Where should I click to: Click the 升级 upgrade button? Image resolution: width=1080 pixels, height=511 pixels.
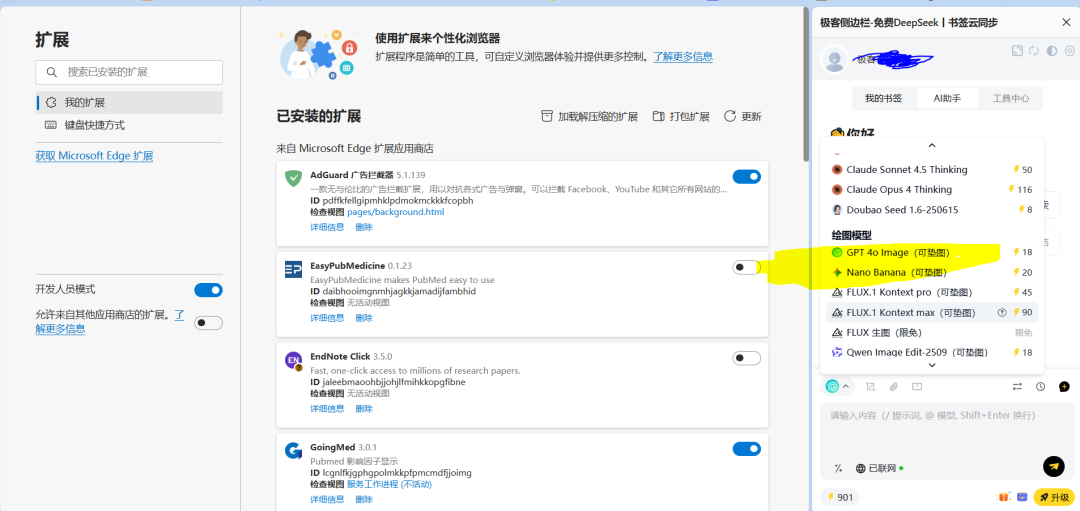1054,497
